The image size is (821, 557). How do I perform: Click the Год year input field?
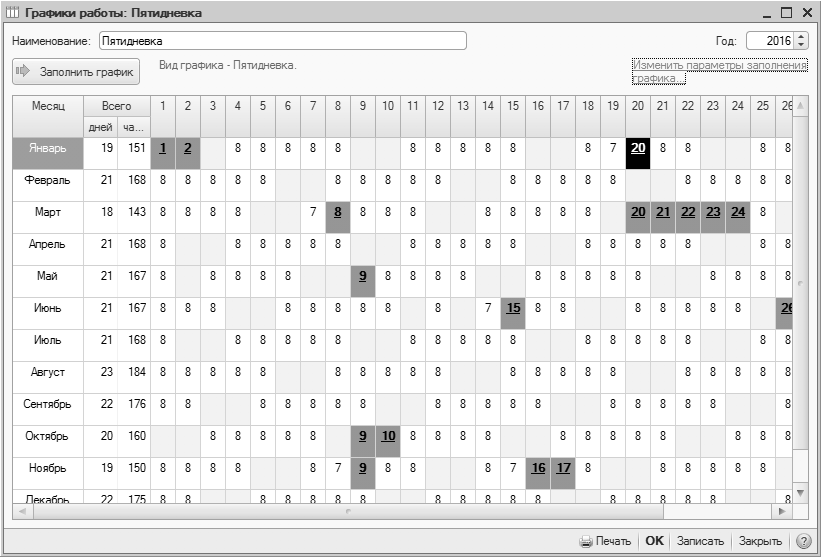click(769, 42)
